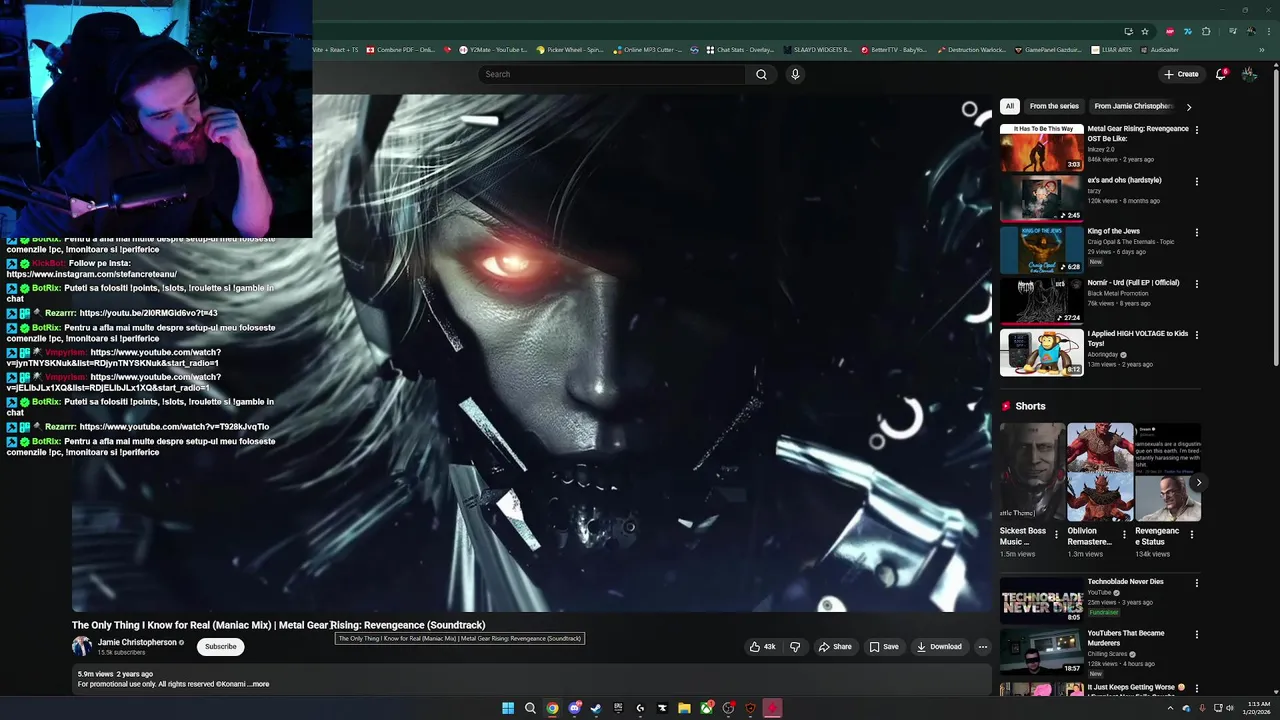This screenshot has width=1280, height=720.
Task: Dislike the video with the thumbs-down icon
Action: pos(795,647)
